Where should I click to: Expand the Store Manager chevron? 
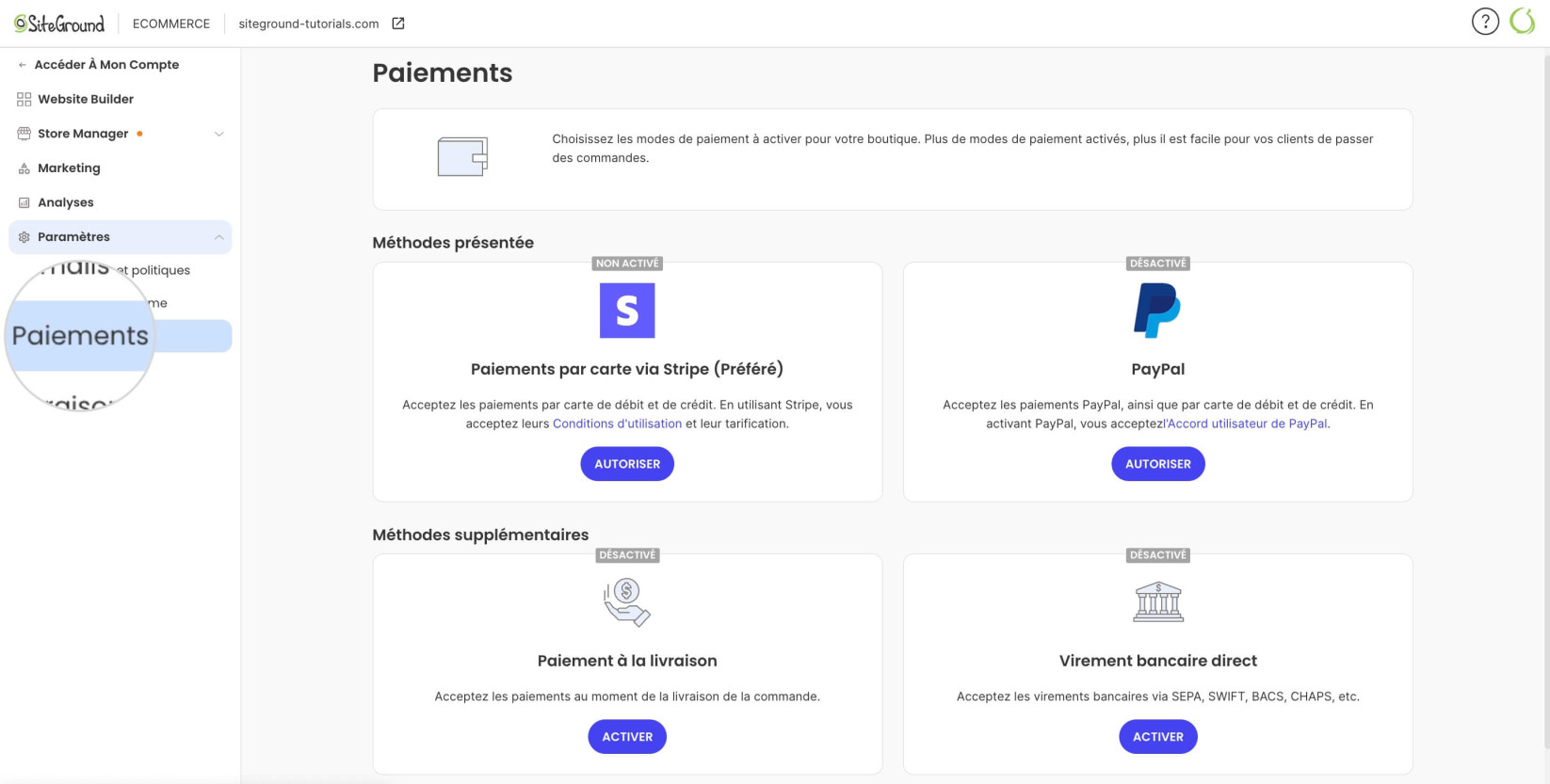[219, 134]
